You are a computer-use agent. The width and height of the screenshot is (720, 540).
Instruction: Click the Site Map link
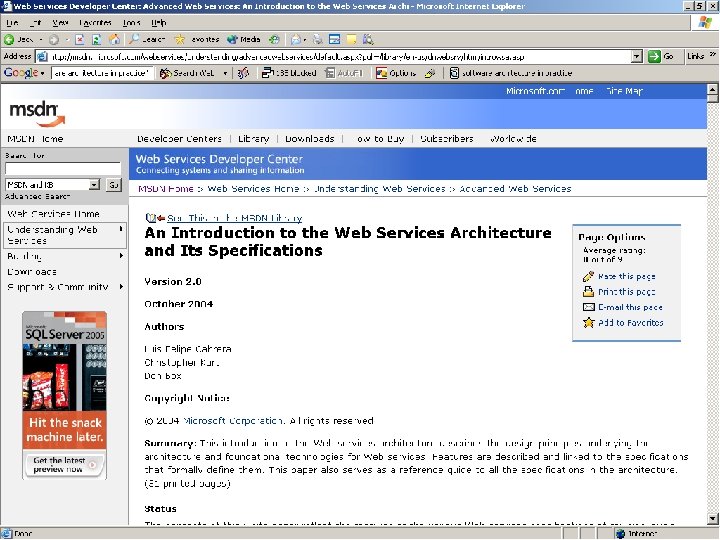624,91
